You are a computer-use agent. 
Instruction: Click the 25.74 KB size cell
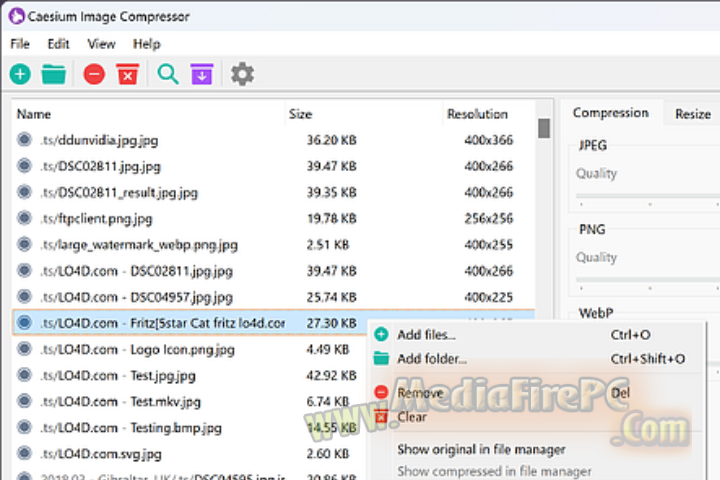pyautogui.click(x=332, y=297)
